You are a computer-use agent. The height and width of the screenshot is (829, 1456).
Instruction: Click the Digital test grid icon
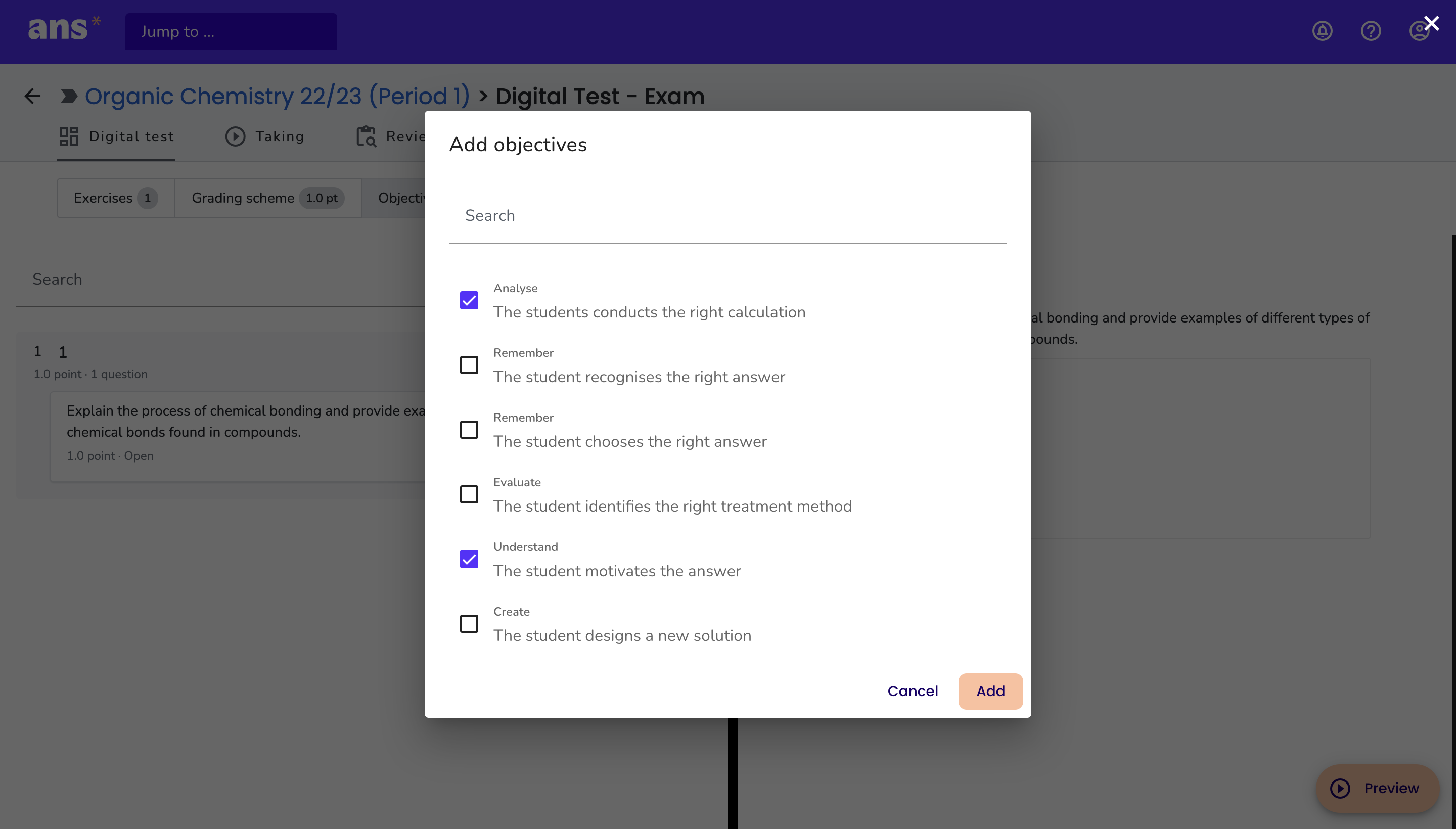click(x=69, y=136)
